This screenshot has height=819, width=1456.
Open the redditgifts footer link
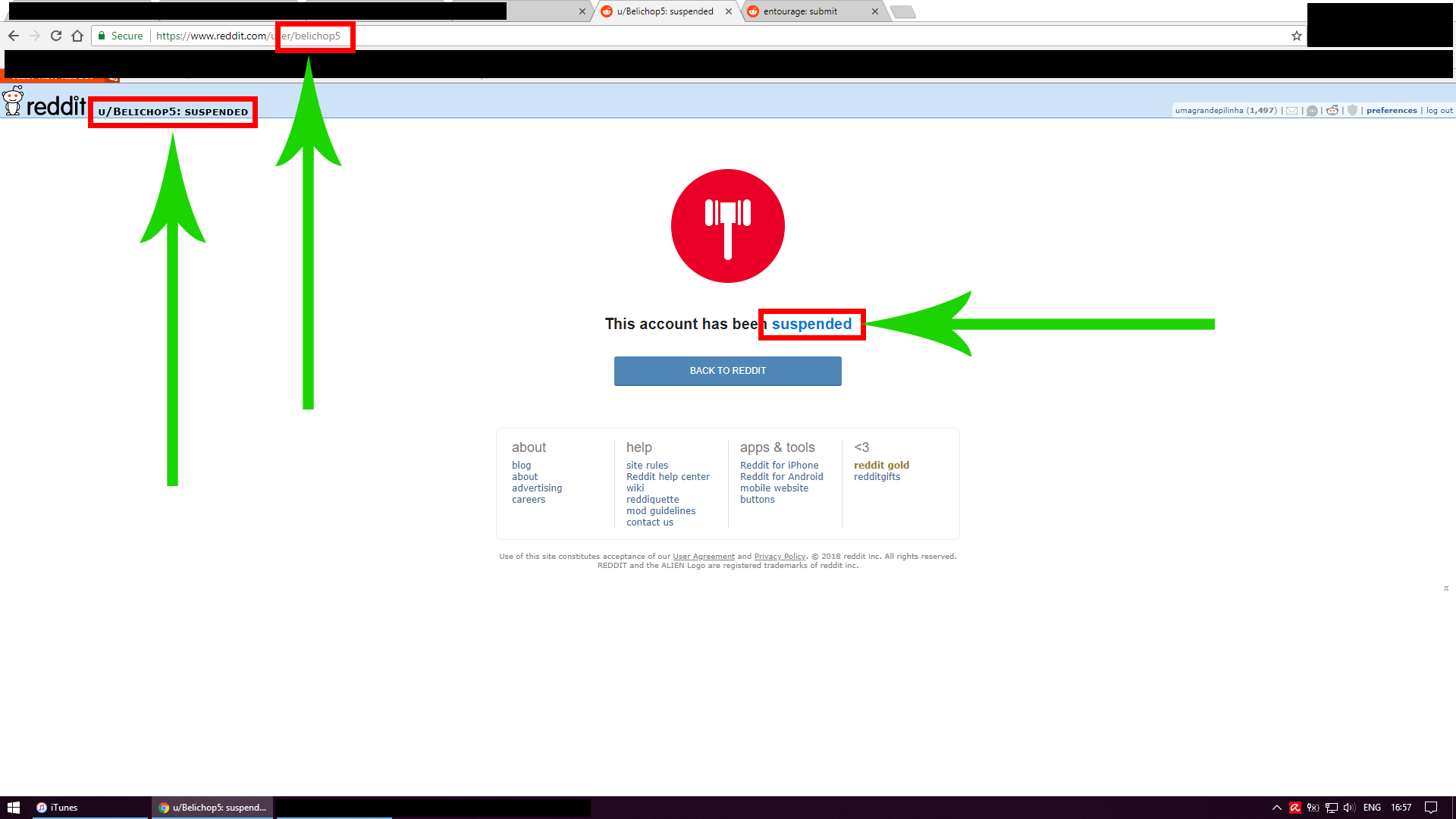(x=877, y=477)
